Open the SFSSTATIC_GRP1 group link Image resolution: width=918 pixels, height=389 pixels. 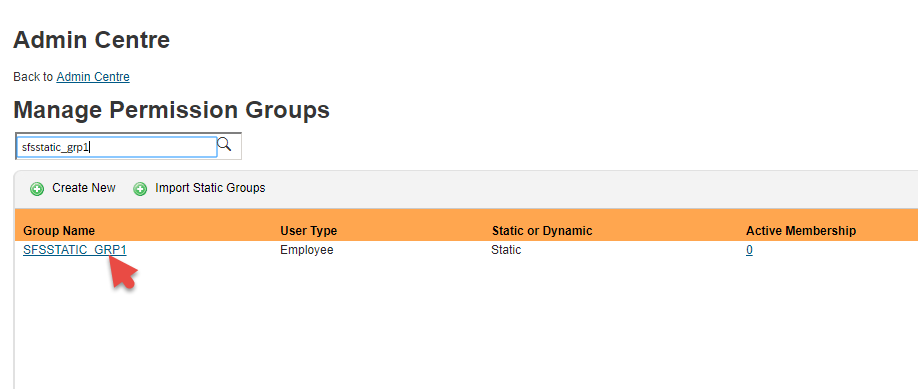pos(75,250)
